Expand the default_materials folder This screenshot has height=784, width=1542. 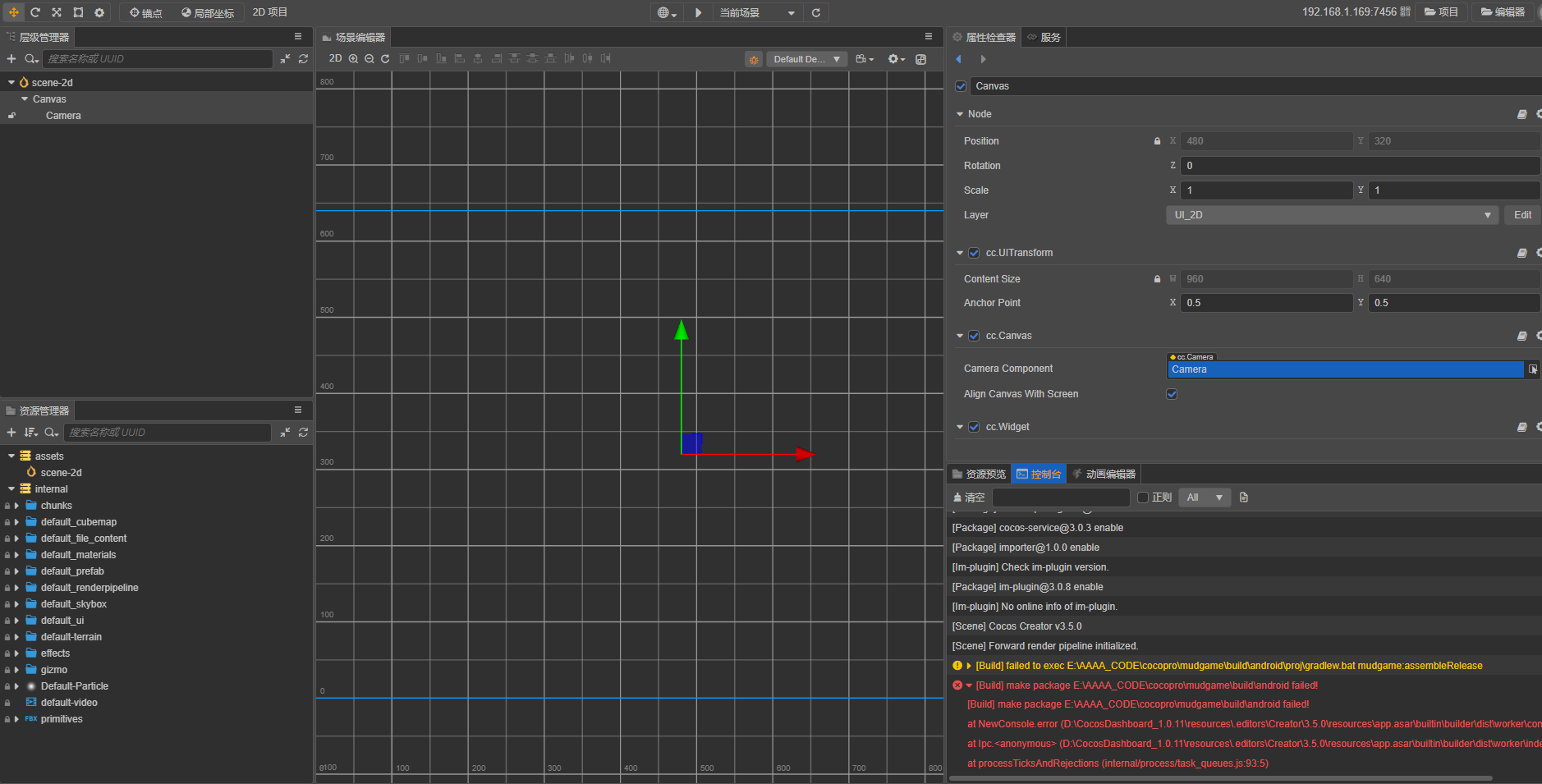(16, 555)
